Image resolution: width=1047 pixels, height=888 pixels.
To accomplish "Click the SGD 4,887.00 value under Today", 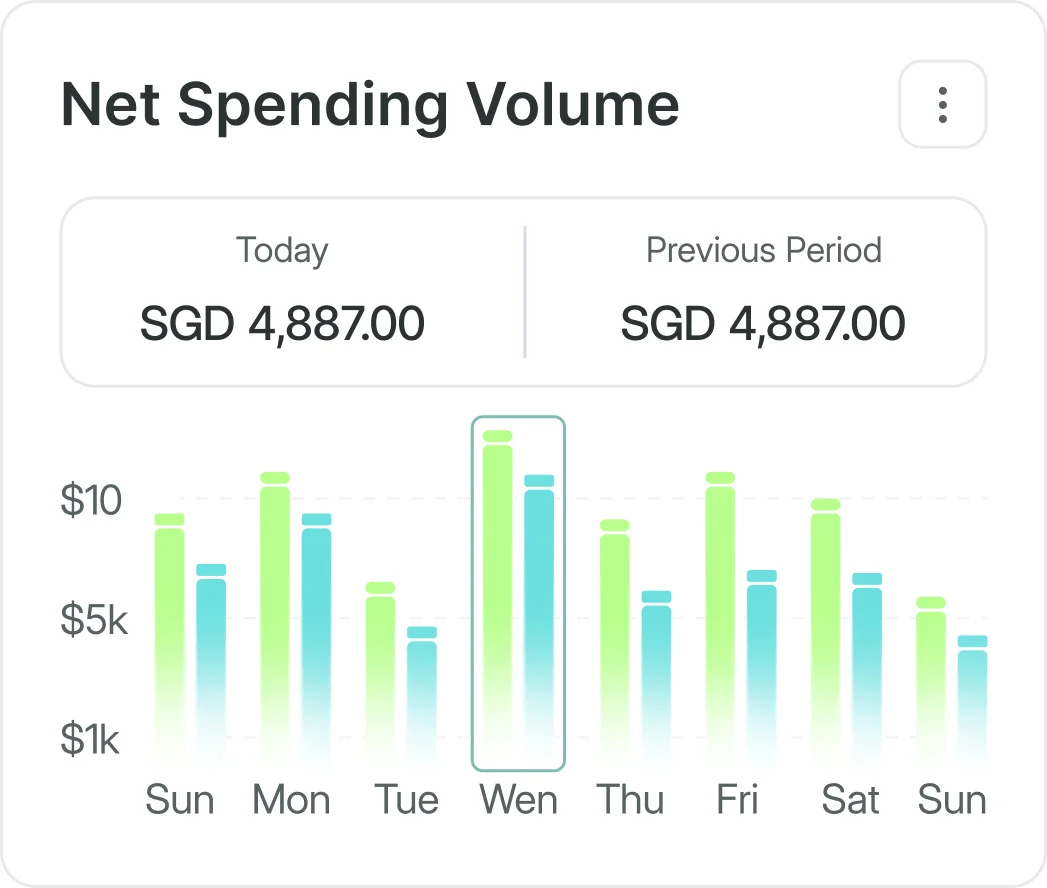I will [282, 323].
